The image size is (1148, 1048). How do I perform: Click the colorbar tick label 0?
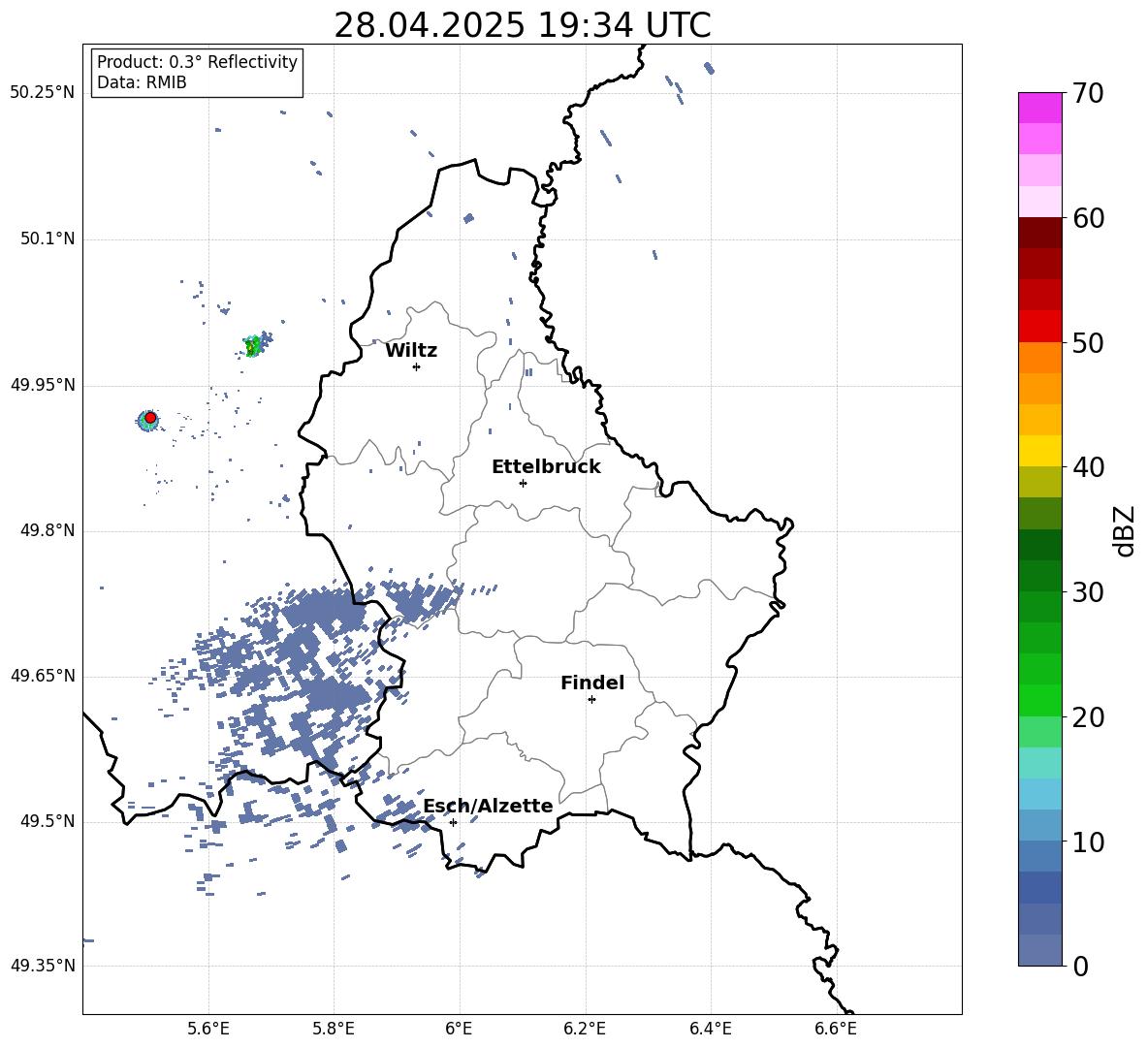1080,967
